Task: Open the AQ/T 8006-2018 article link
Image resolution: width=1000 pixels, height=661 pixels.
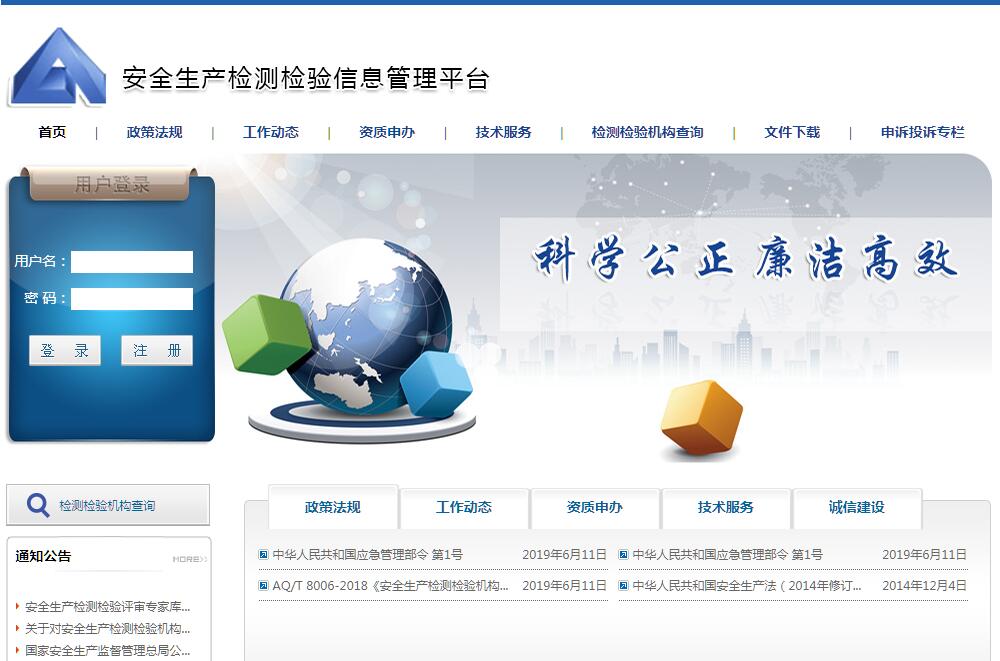Action: 390,586
